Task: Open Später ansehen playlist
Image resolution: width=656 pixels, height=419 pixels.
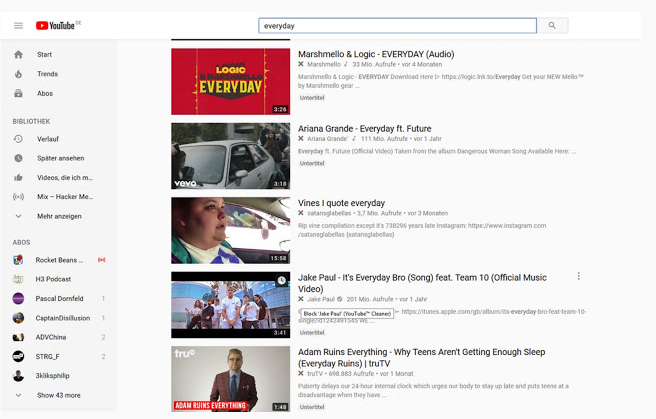Action: click(x=60, y=158)
